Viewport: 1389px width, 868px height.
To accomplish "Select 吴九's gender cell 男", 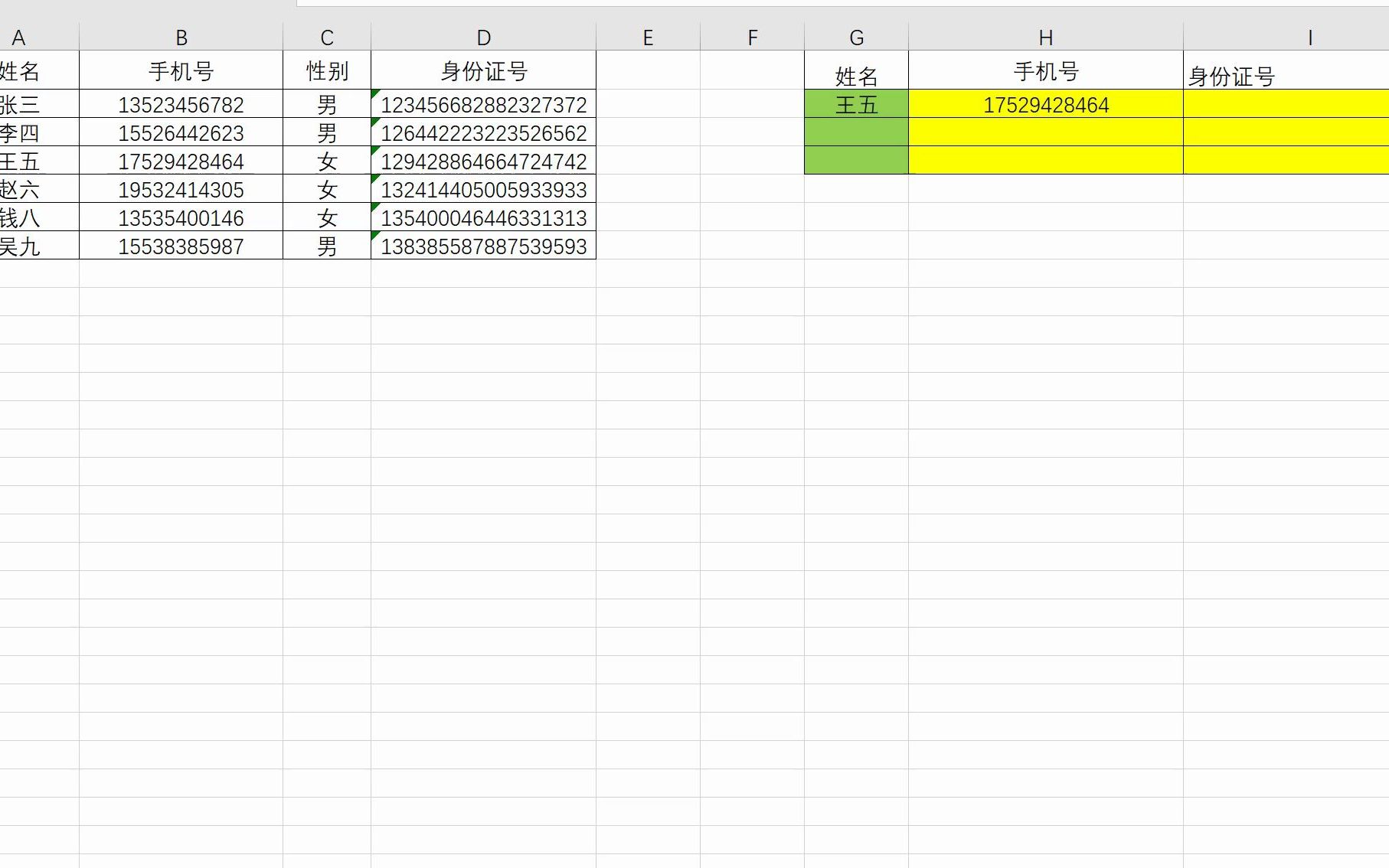I will [327, 246].
